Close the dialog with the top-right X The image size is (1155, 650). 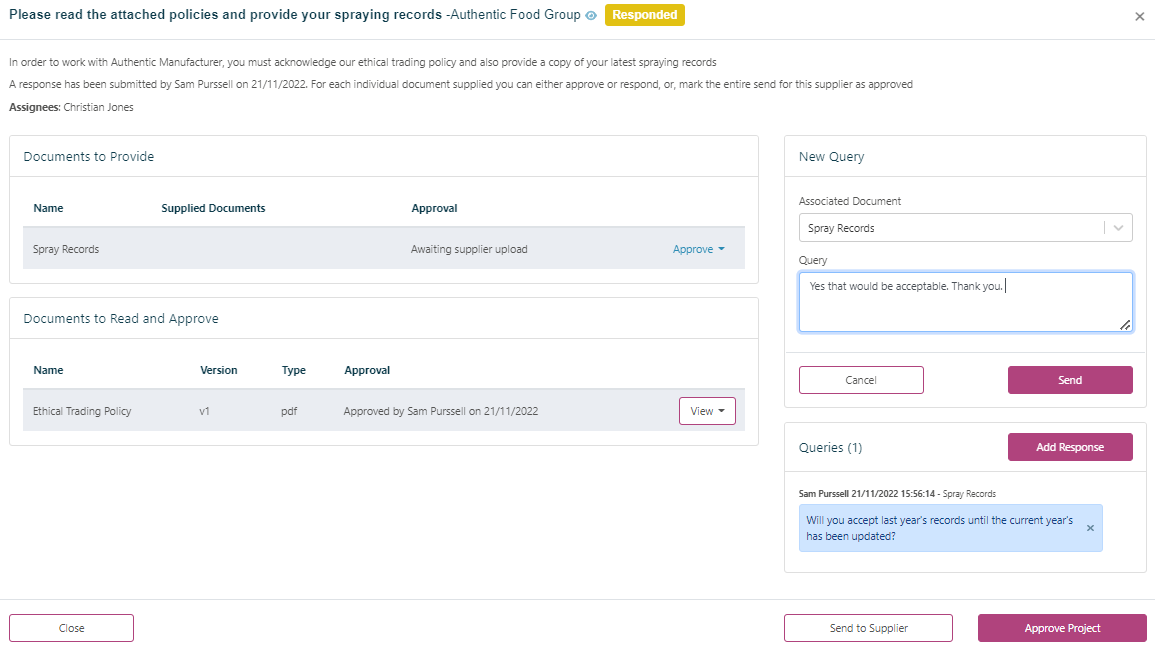[1139, 17]
